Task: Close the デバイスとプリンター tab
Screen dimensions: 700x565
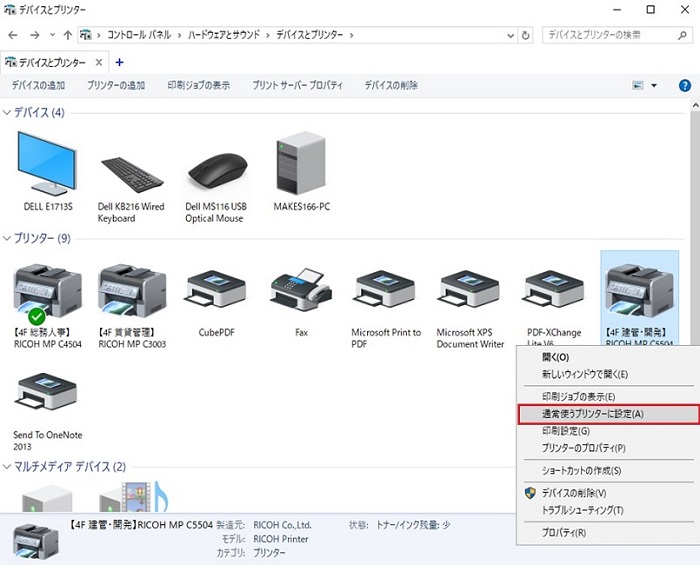Action: [99, 62]
